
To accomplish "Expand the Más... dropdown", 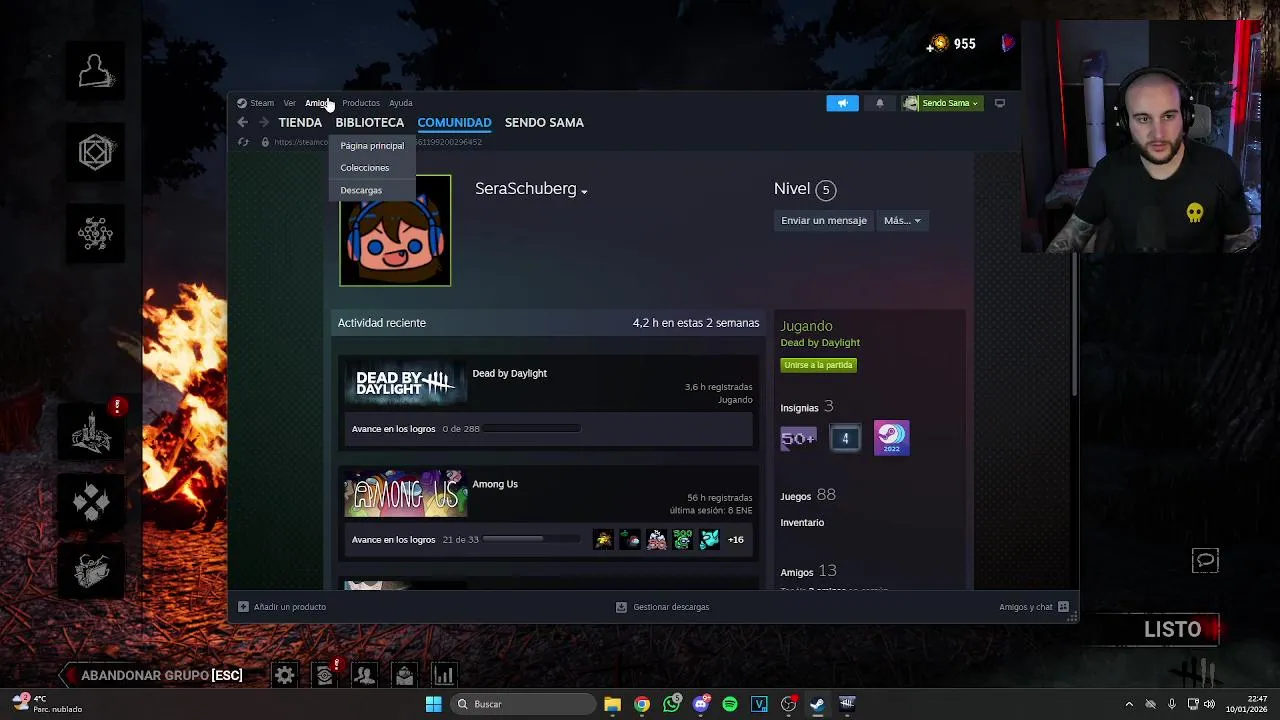I will 902,221.
